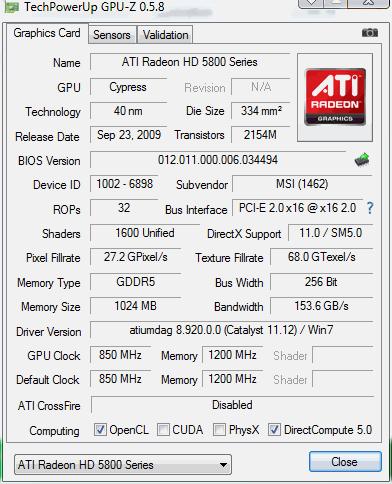Click the ATI Radeon Graphics logo
The image size is (392, 484).
point(335,97)
